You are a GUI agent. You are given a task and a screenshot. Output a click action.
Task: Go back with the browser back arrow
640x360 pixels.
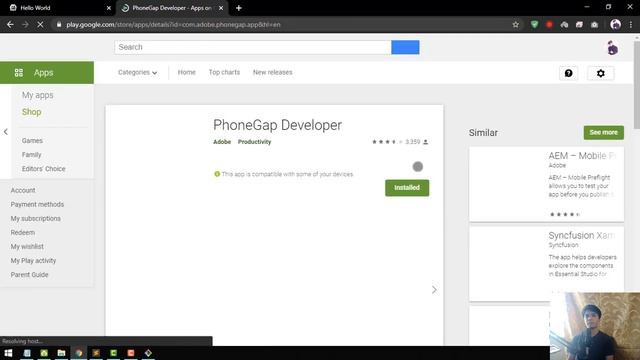pyautogui.click(x=10, y=24)
